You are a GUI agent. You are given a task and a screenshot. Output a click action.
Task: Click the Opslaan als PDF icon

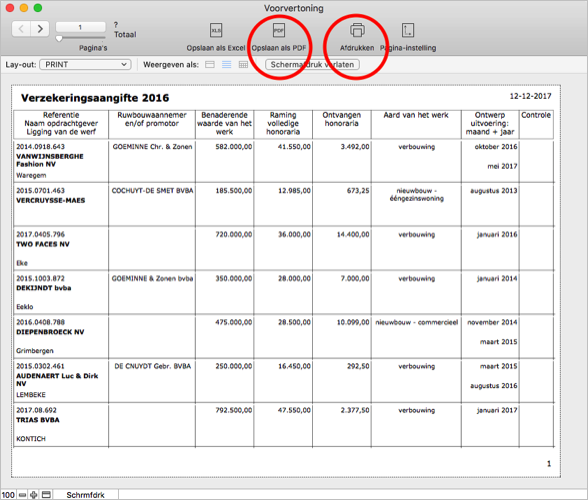tap(279, 30)
